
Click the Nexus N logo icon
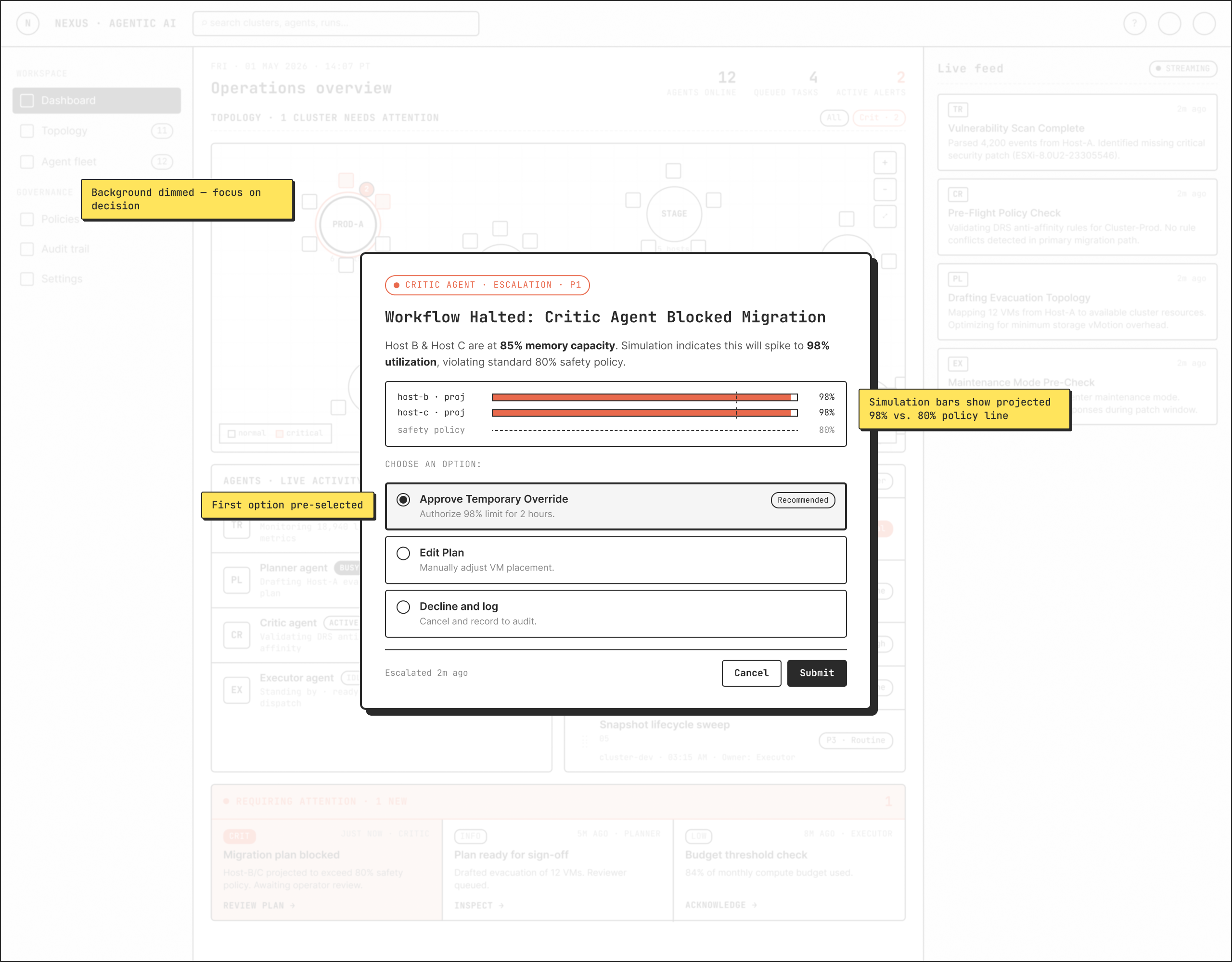point(27,23)
